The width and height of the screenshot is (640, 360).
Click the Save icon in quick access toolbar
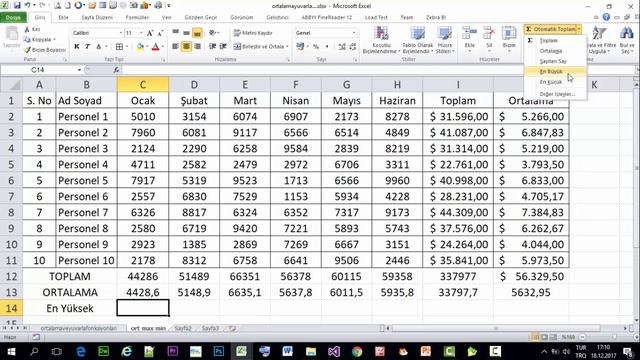(x=17, y=6)
